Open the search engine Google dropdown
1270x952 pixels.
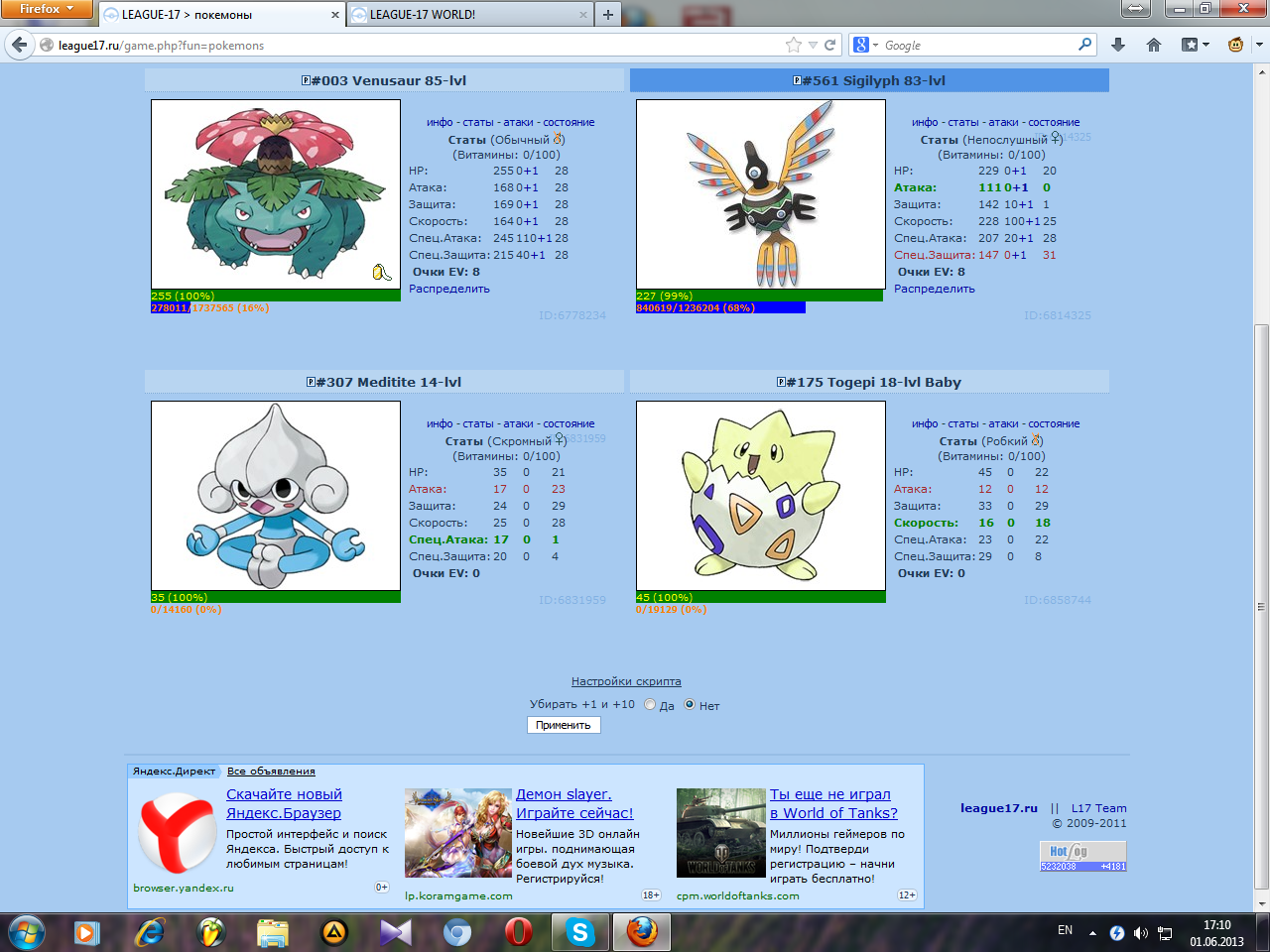click(x=866, y=45)
